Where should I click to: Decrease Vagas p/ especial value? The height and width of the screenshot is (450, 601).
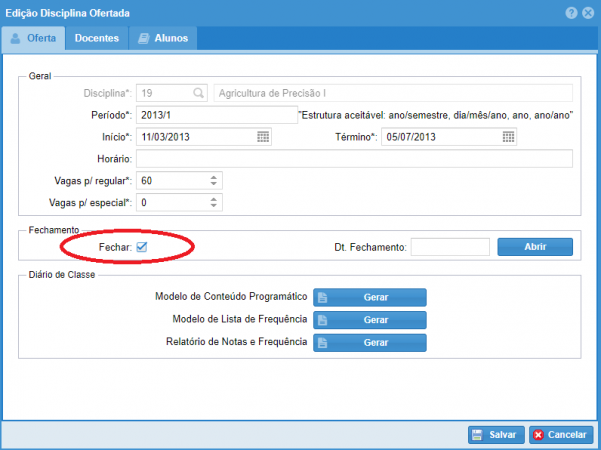(x=214, y=207)
